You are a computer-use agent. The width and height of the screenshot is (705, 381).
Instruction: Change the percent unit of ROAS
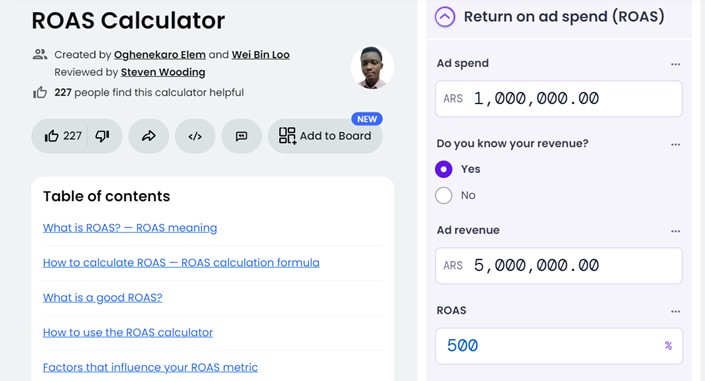click(x=668, y=345)
